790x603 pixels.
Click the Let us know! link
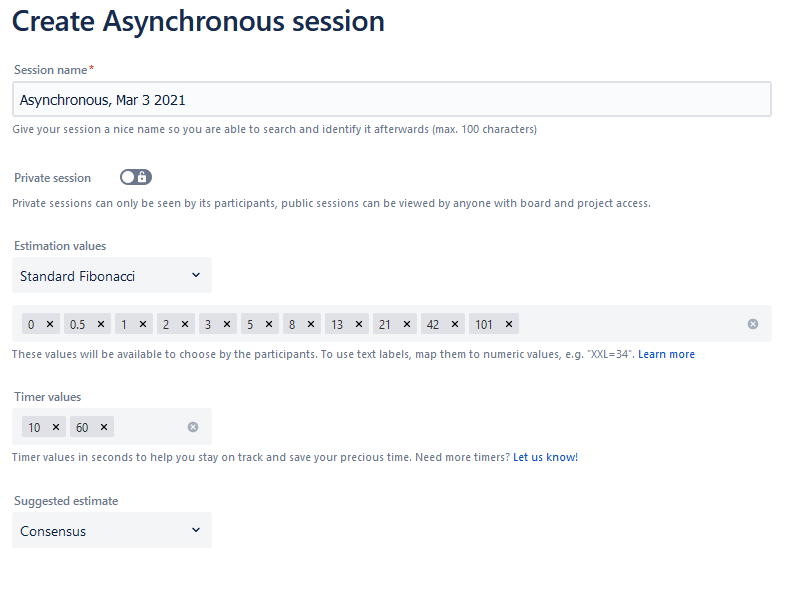point(545,457)
